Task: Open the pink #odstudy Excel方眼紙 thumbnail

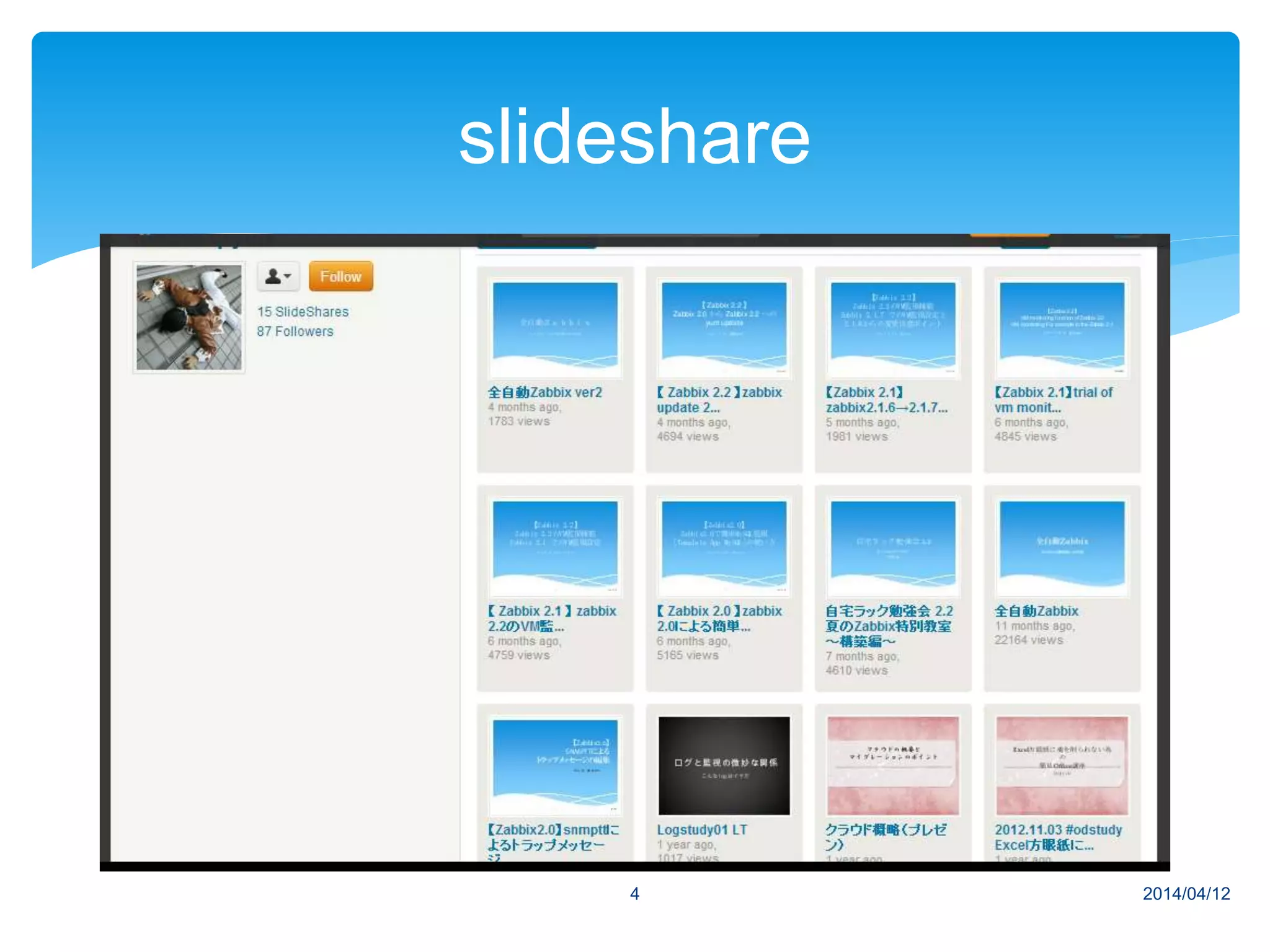Action: pos(1062,766)
